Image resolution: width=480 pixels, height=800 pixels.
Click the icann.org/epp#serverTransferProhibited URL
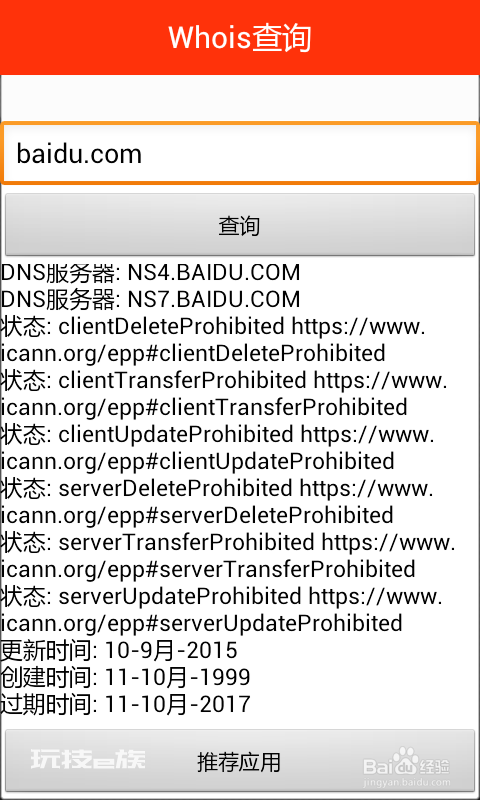[208, 569]
